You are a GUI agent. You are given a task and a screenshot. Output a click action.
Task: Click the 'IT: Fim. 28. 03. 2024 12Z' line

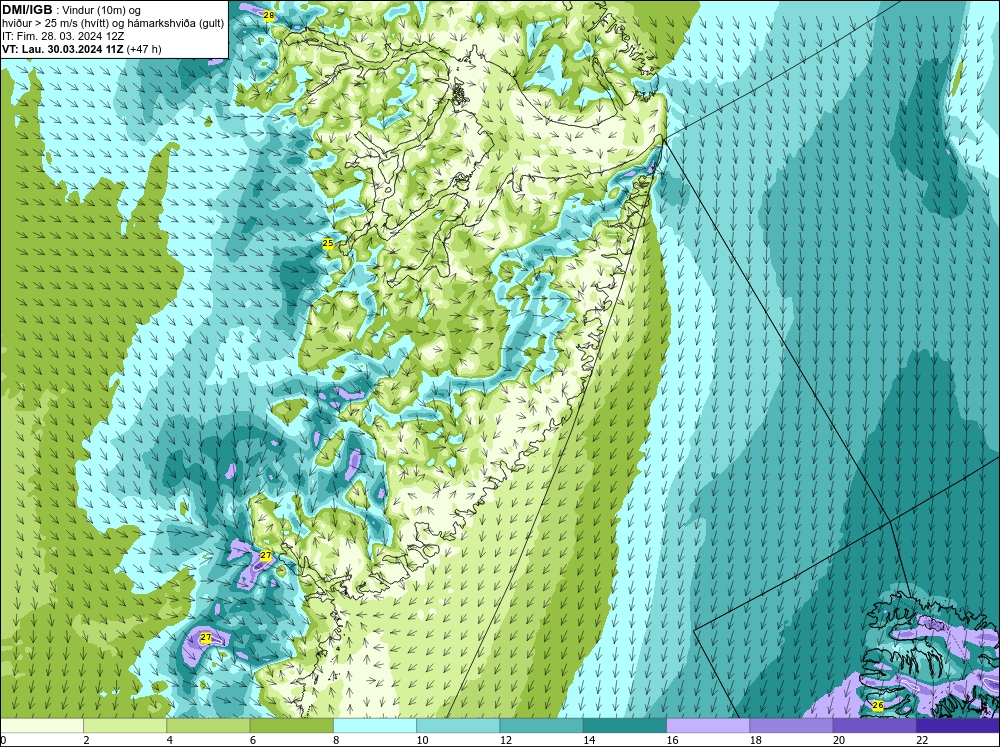click(x=63, y=36)
